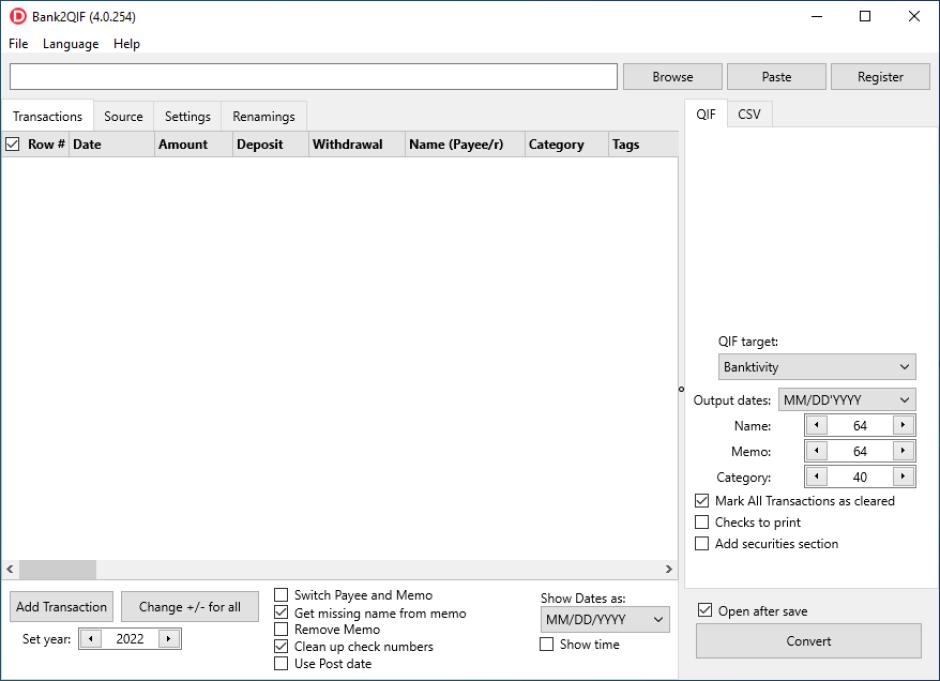
Task: Click the Paste button
Action: (776, 77)
